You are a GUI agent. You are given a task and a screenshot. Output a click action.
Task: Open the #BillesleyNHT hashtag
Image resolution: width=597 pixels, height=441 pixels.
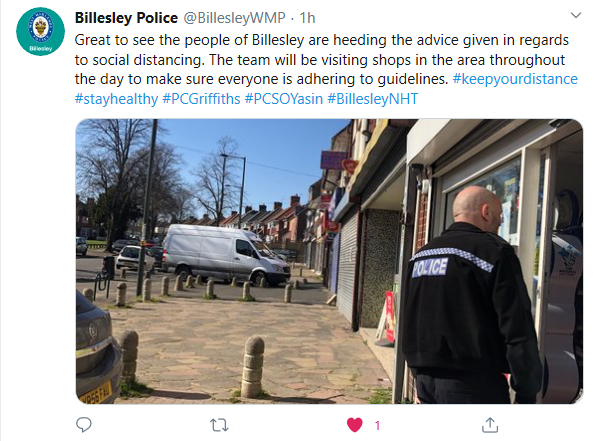373,99
